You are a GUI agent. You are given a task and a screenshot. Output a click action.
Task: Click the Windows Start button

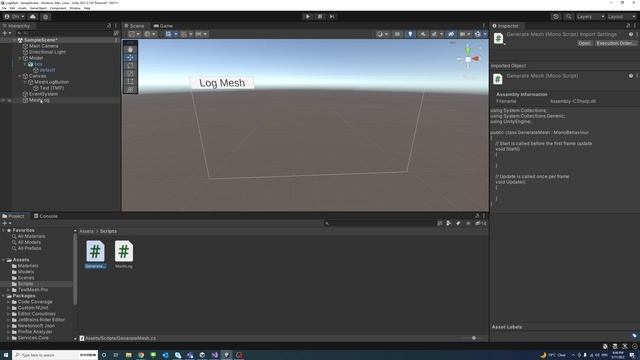tap(6, 355)
